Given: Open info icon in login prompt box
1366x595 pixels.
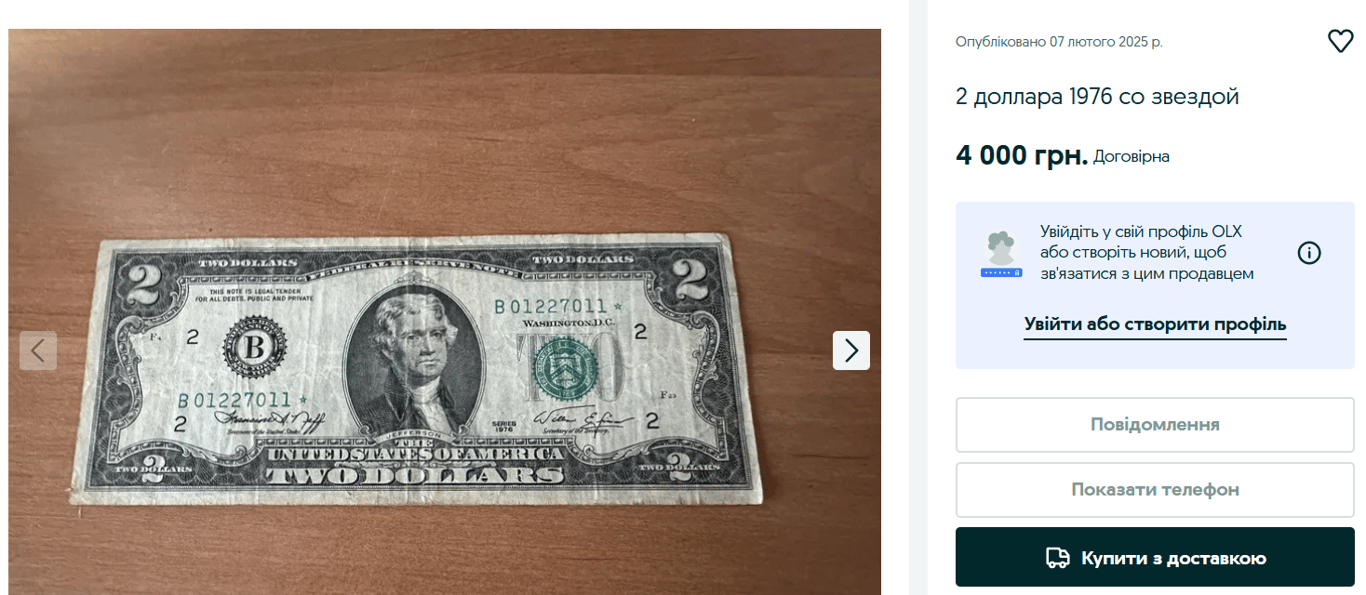Looking at the screenshot, I should (x=1309, y=253).
